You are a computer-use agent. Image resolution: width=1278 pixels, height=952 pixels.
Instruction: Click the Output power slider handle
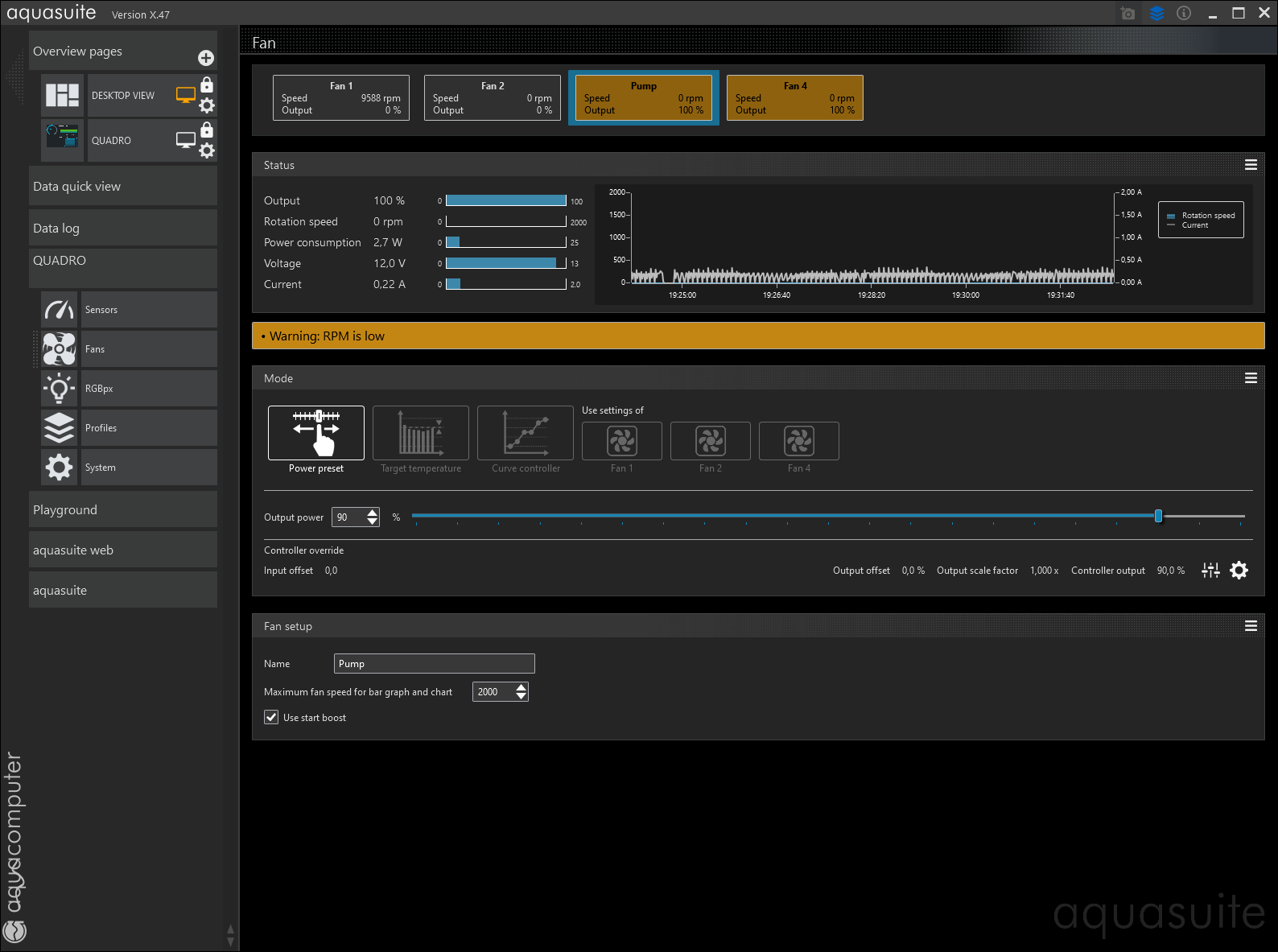coord(1158,516)
